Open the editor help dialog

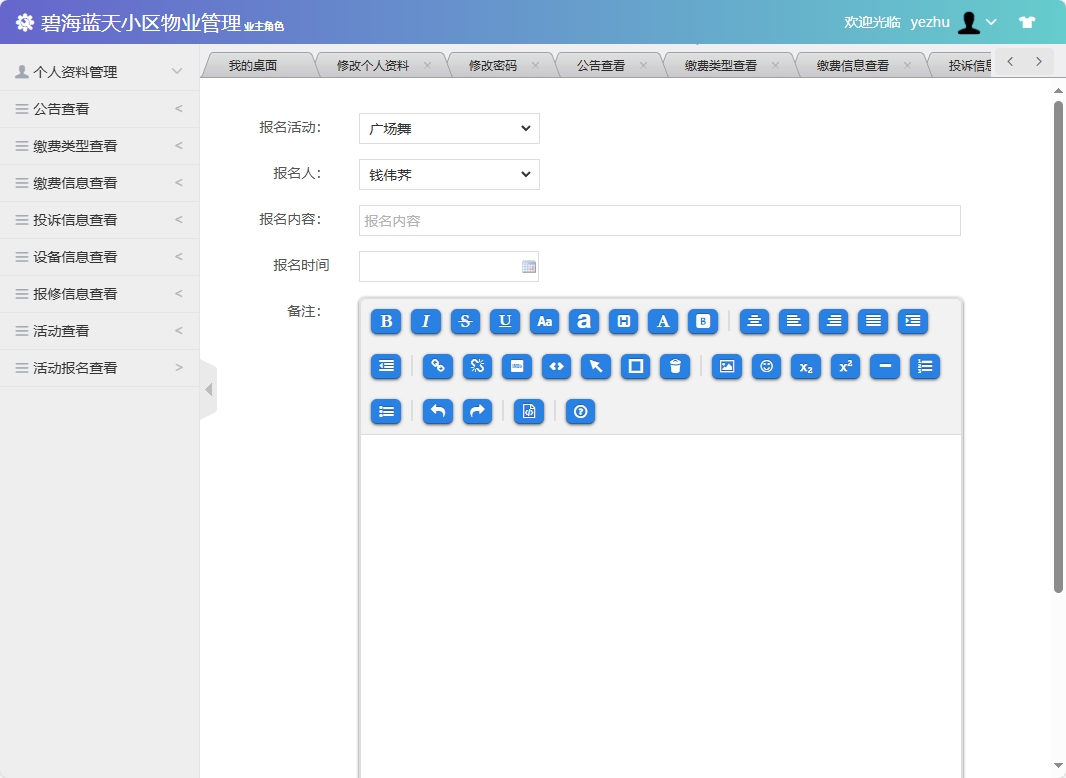pyautogui.click(x=580, y=411)
